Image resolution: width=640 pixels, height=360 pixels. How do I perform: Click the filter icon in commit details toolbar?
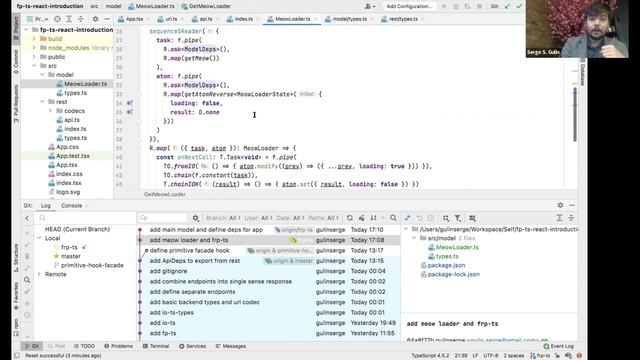[458, 218]
